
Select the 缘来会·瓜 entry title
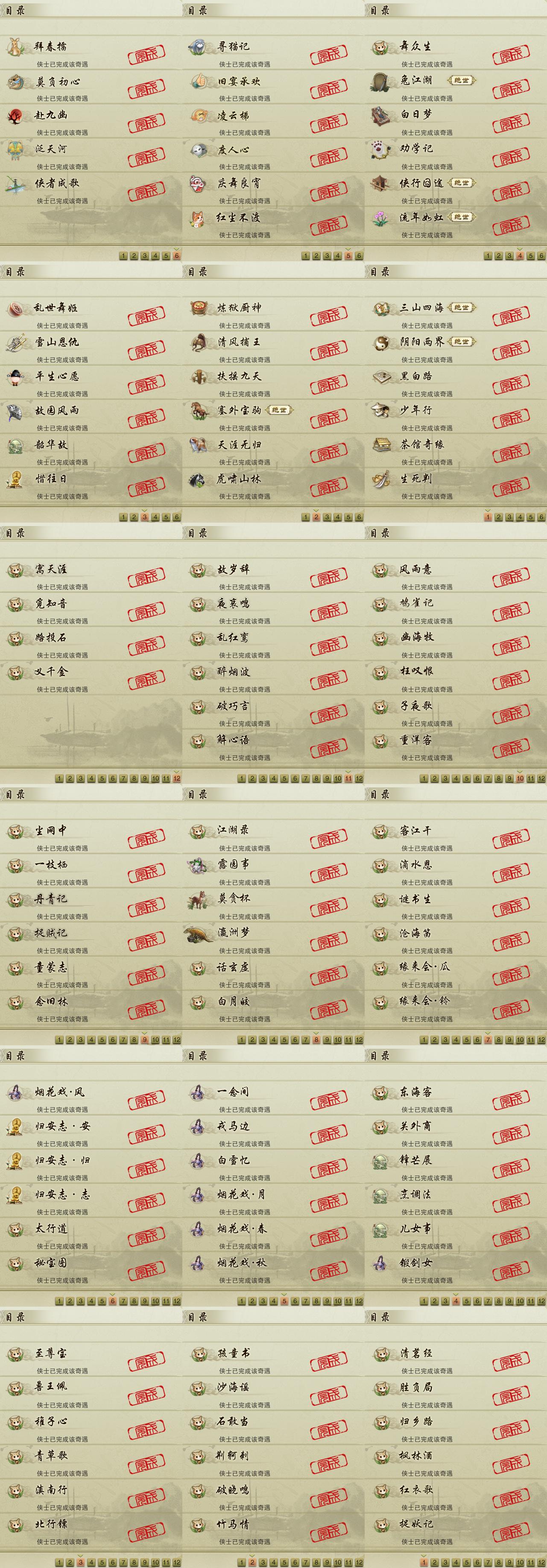click(425, 967)
